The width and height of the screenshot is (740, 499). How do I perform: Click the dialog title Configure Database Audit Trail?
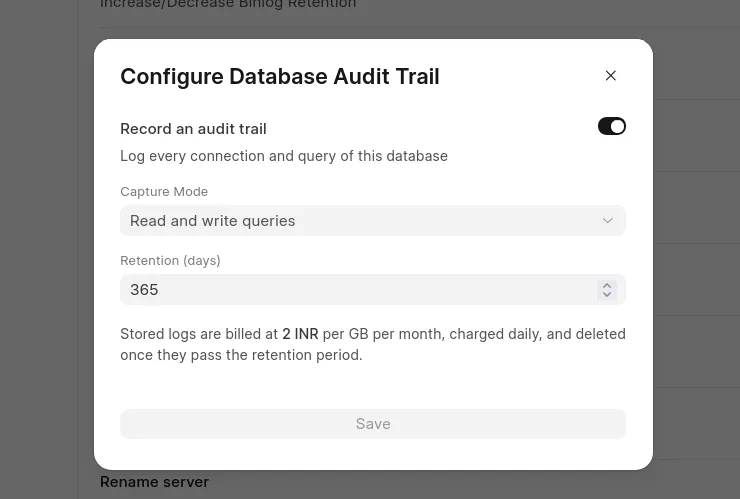coord(279,76)
